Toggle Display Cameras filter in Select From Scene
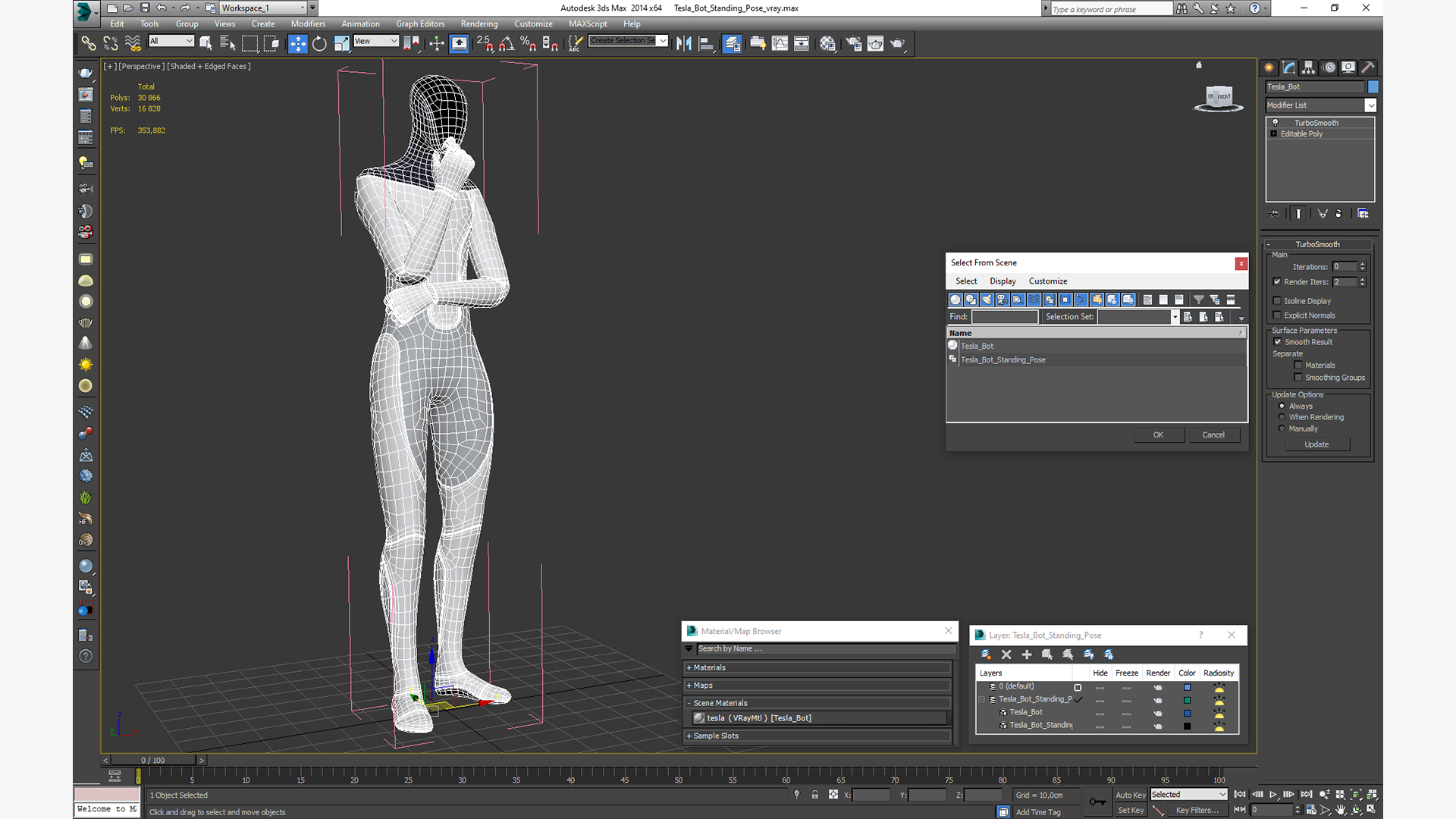 (x=1003, y=300)
